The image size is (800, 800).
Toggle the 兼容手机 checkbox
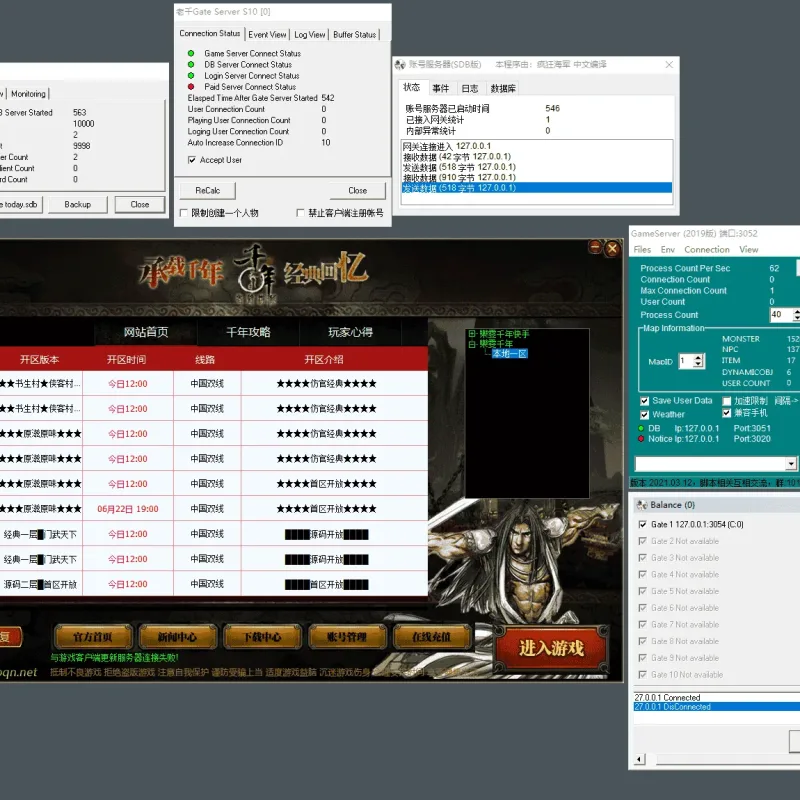click(x=727, y=413)
